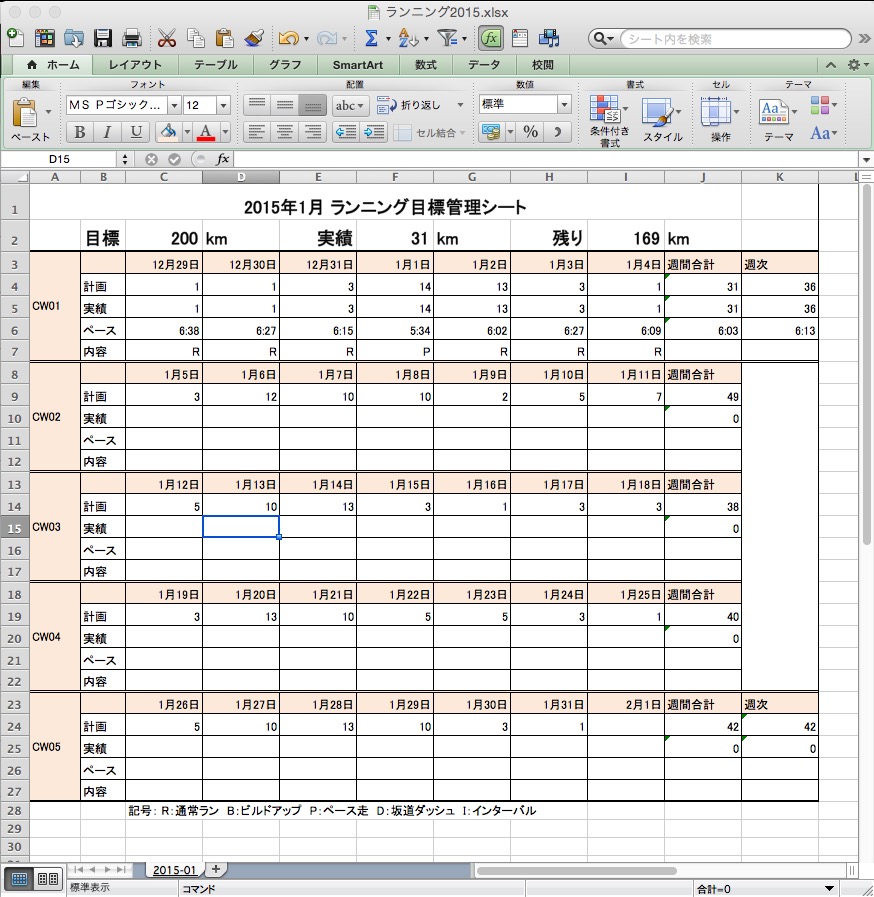Open the font size dropdown
The height and width of the screenshot is (897, 874).
click(223, 105)
